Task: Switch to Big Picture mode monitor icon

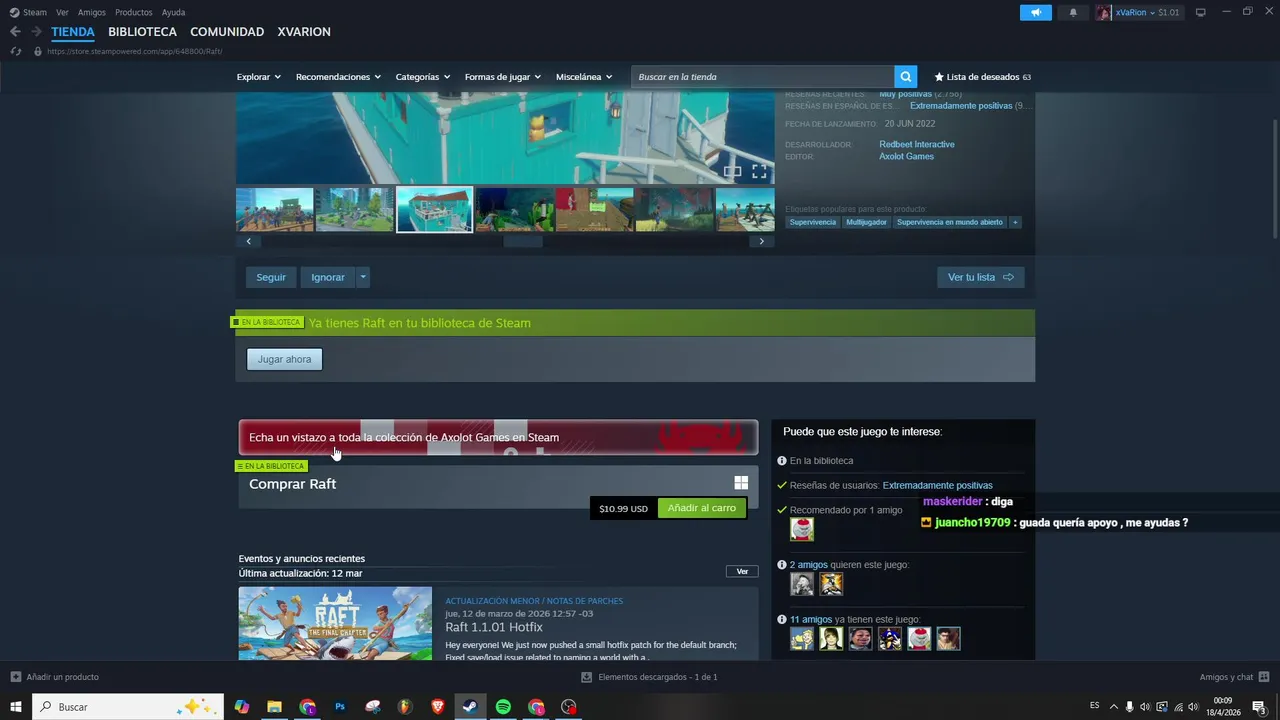Action: pos(1201,12)
